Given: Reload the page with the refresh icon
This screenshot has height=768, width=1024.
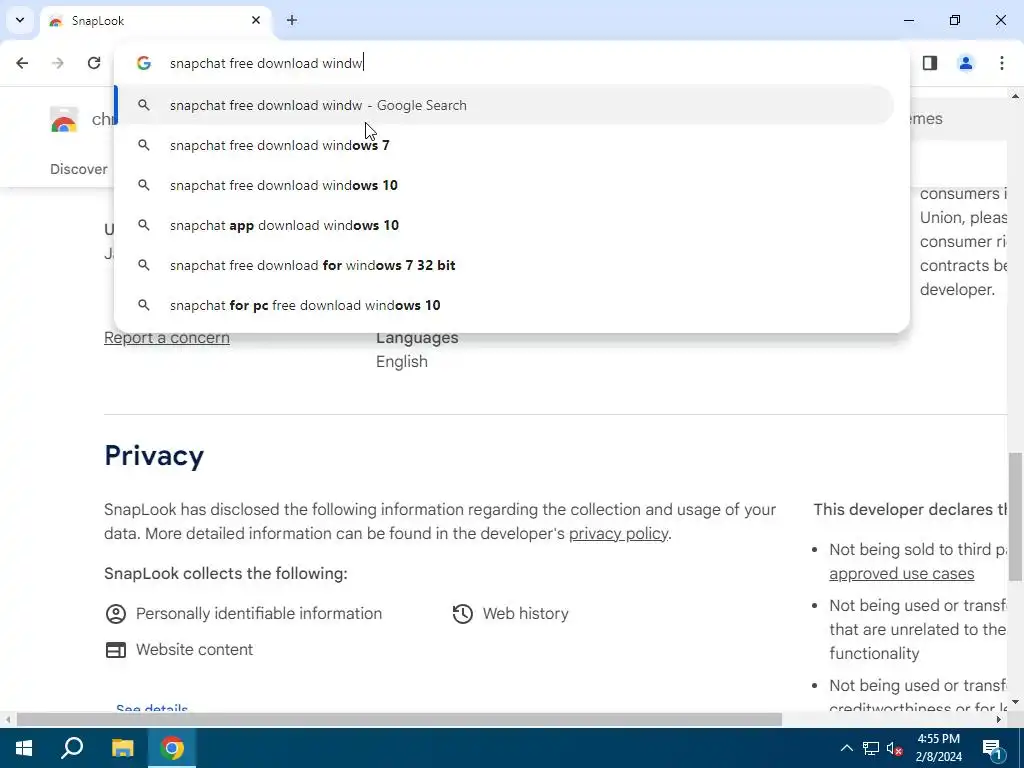Looking at the screenshot, I should pyautogui.click(x=94, y=63).
